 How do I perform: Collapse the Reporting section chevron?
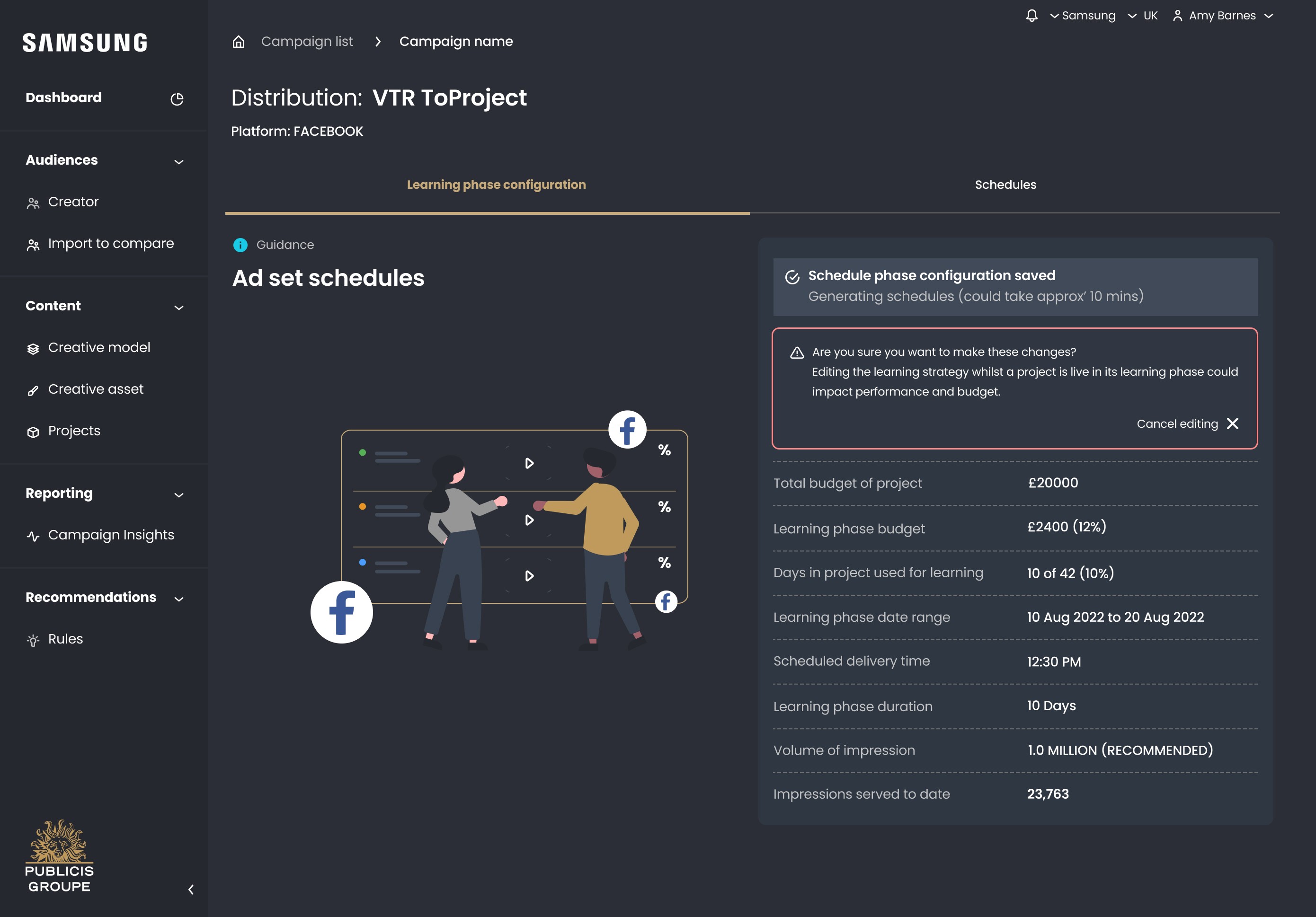(179, 495)
